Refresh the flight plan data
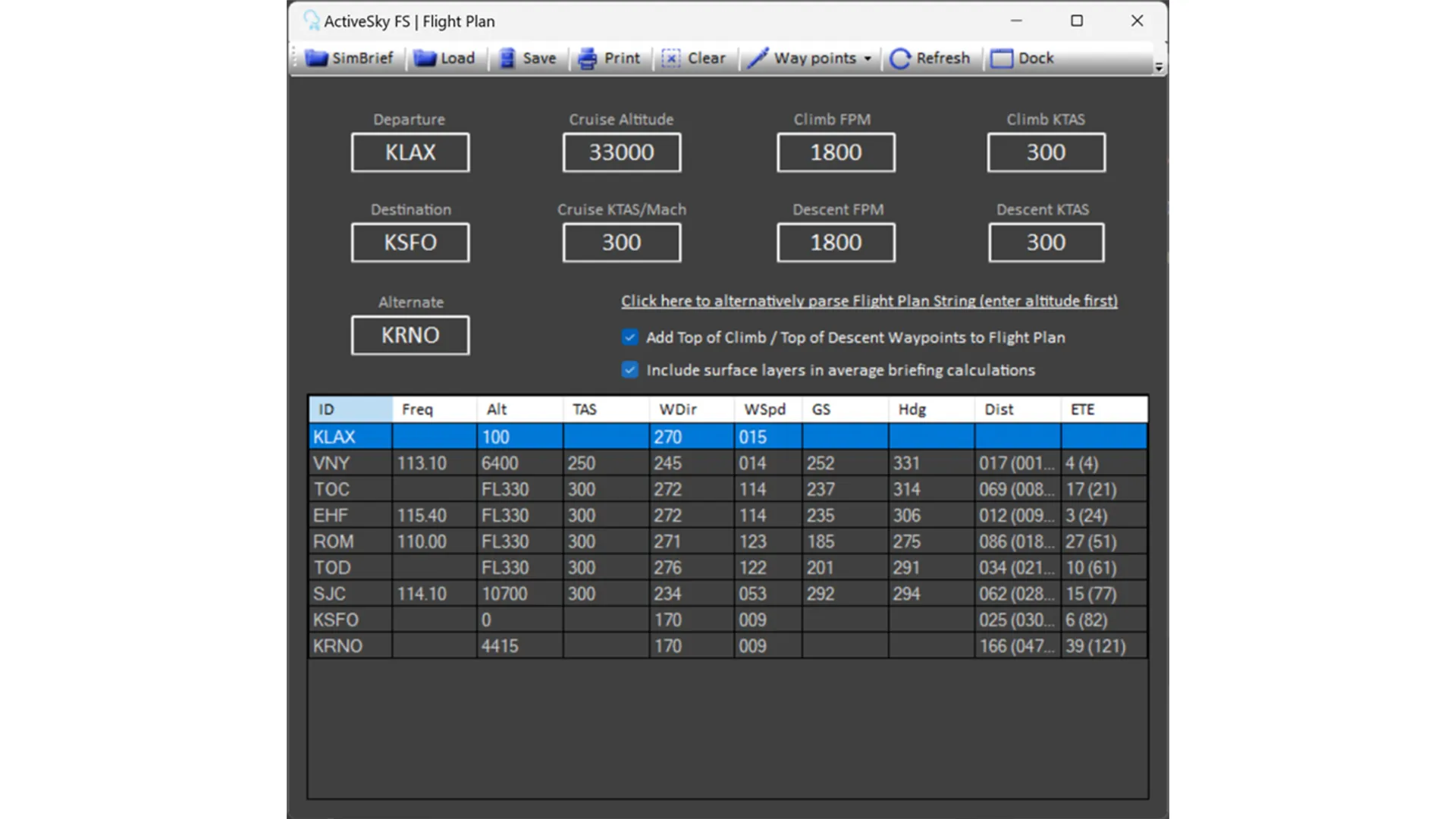Viewport: 1456px width, 819px height. (930, 58)
